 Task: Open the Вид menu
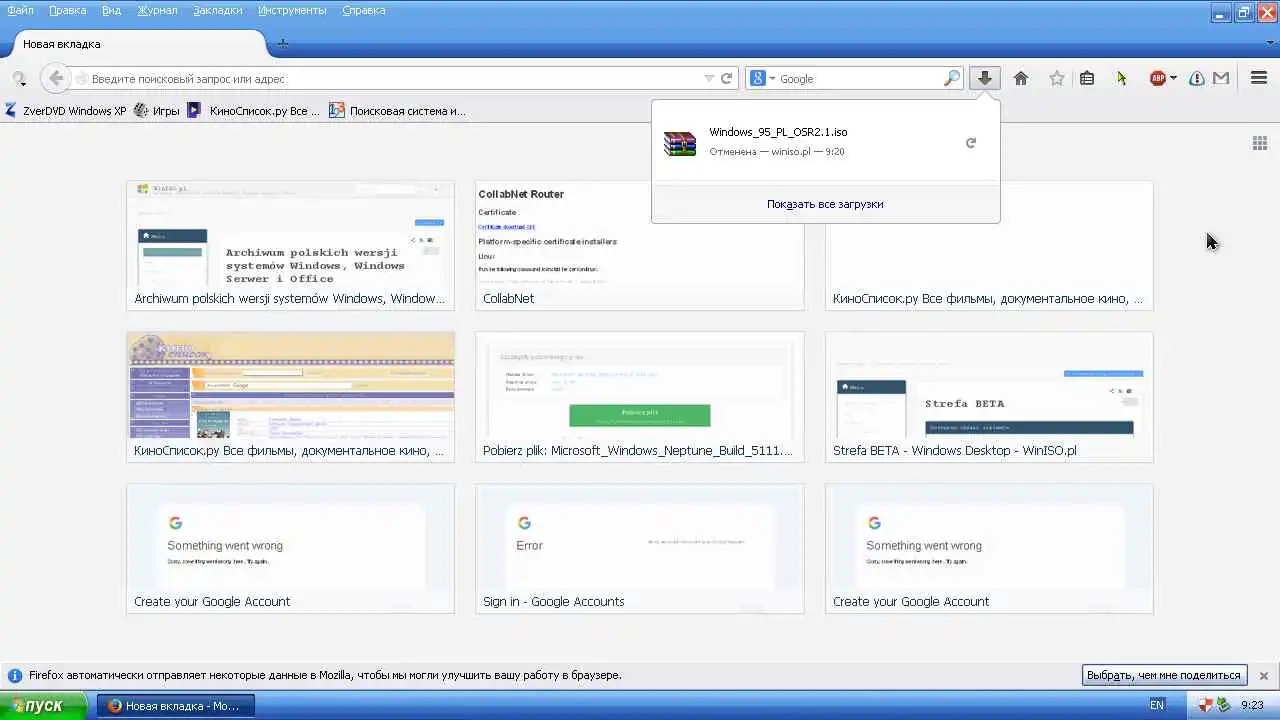(111, 10)
